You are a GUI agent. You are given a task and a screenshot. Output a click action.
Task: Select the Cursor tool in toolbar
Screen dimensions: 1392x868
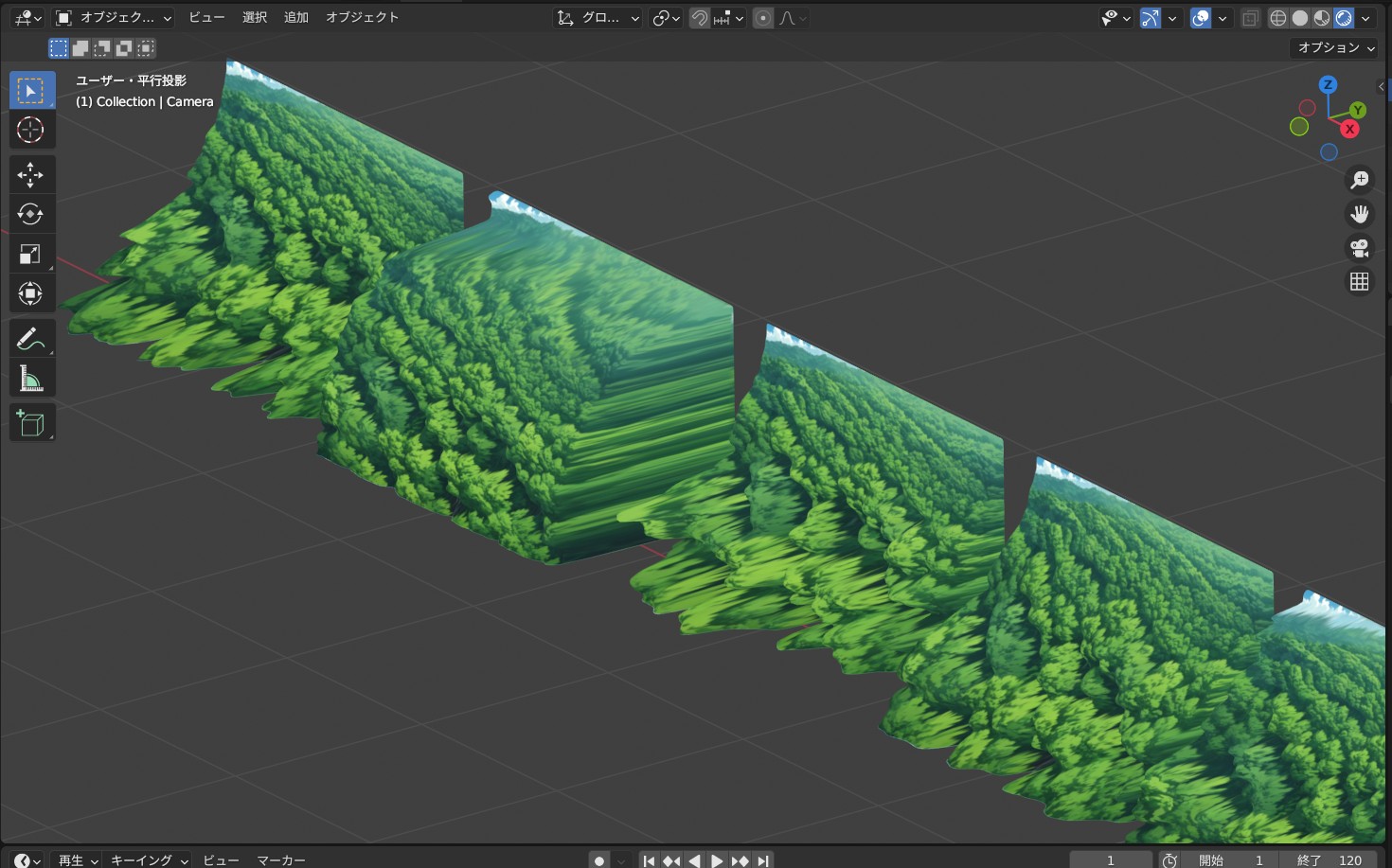coord(30,130)
